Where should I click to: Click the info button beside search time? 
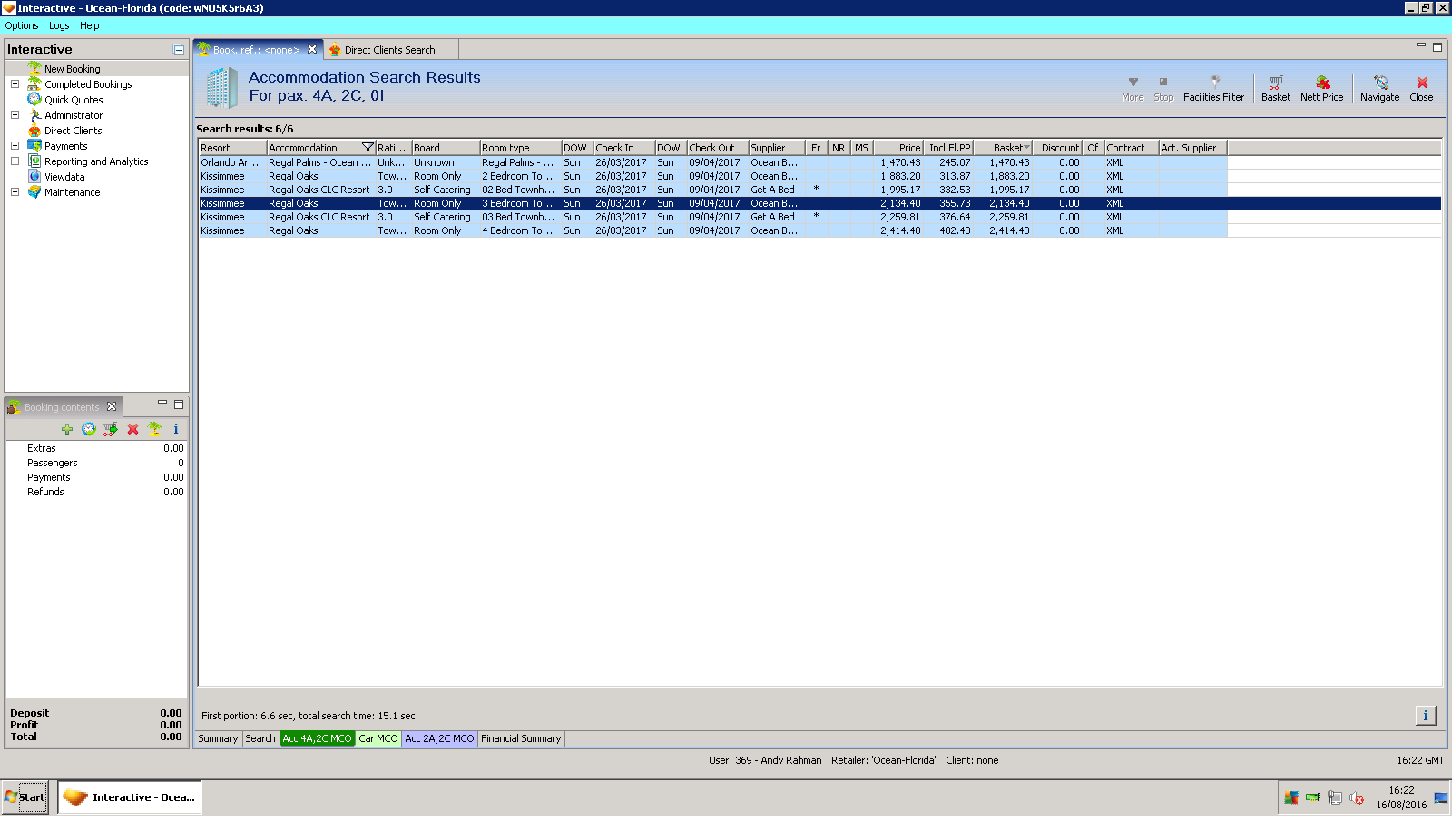pos(1426,716)
